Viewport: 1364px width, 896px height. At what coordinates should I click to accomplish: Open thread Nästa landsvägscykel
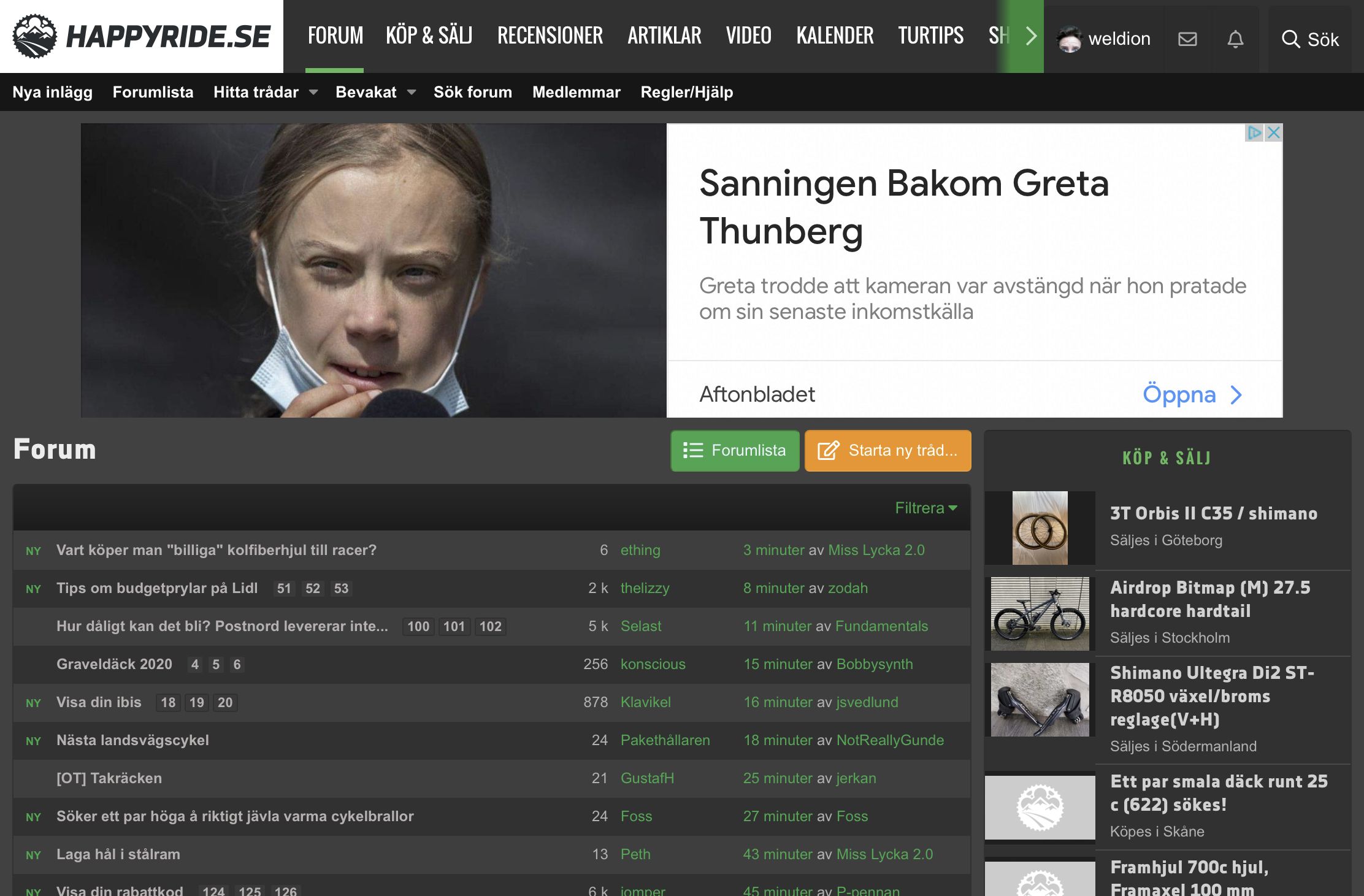(132, 740)
